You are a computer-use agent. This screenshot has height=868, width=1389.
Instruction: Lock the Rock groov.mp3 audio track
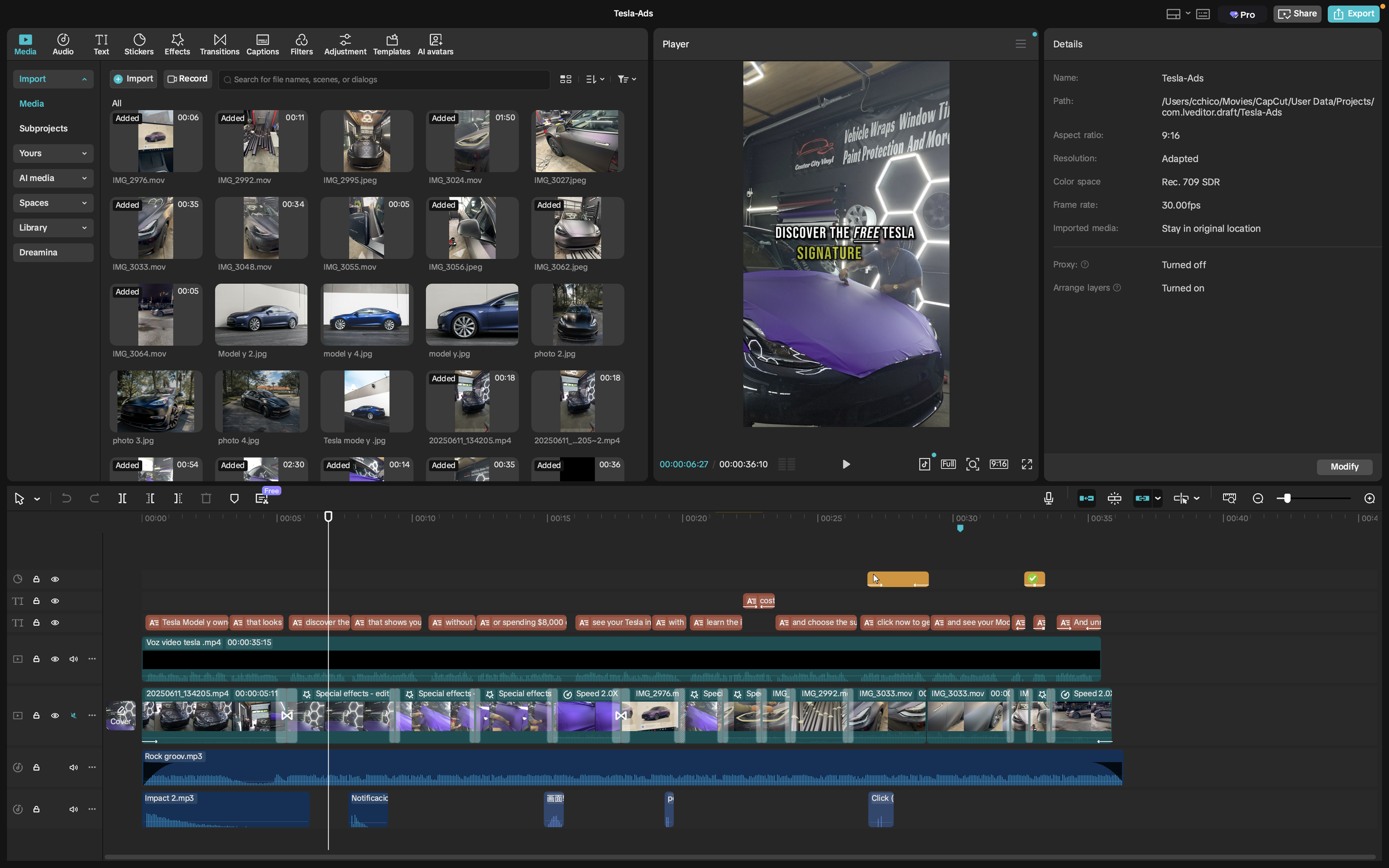click(36, 767)
